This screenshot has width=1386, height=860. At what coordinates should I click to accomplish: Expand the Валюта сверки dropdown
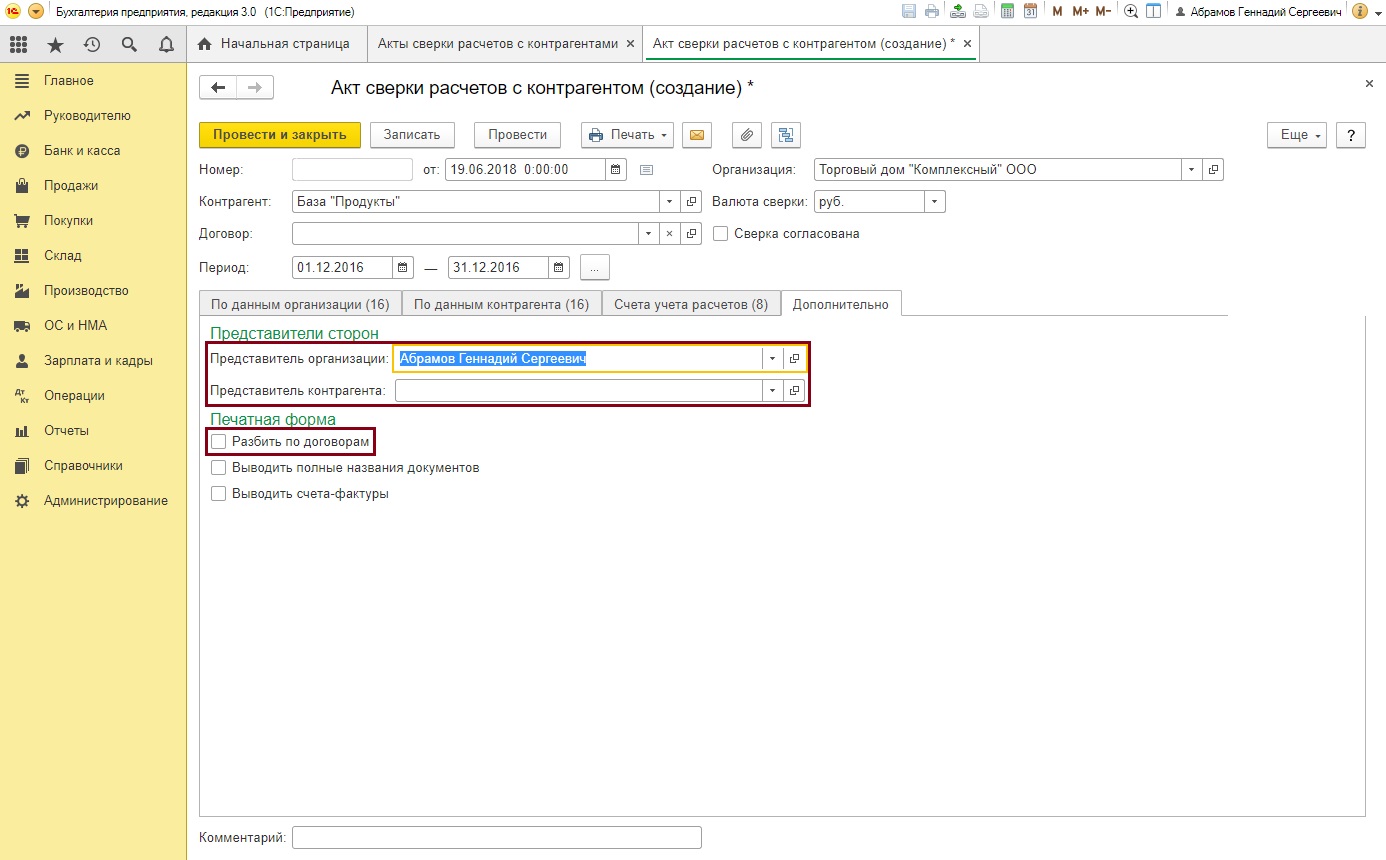pyautogui.click(x=935, y=202)
